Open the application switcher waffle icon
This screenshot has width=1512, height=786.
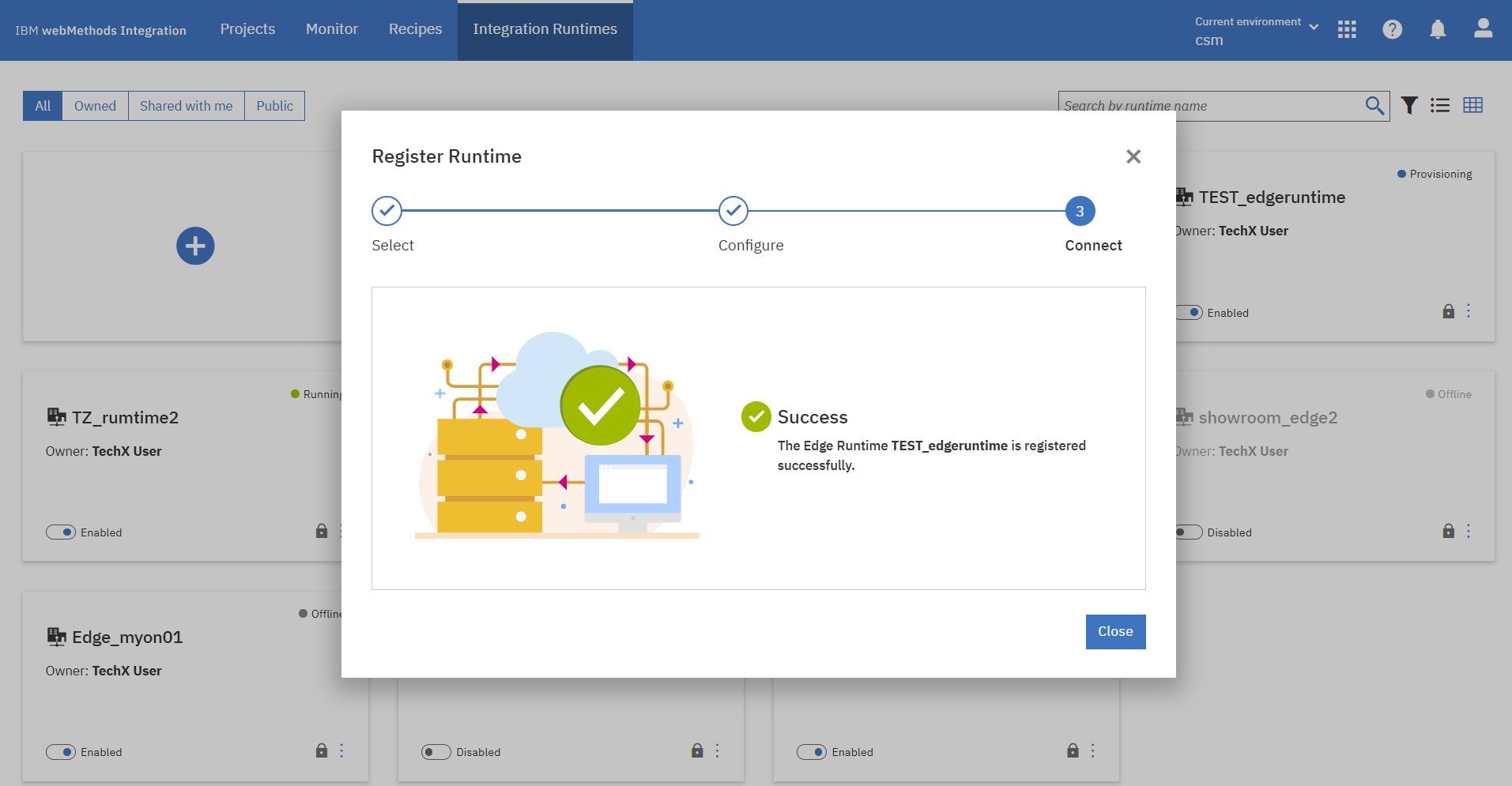pyautogui.click(x=1347, y=29)
